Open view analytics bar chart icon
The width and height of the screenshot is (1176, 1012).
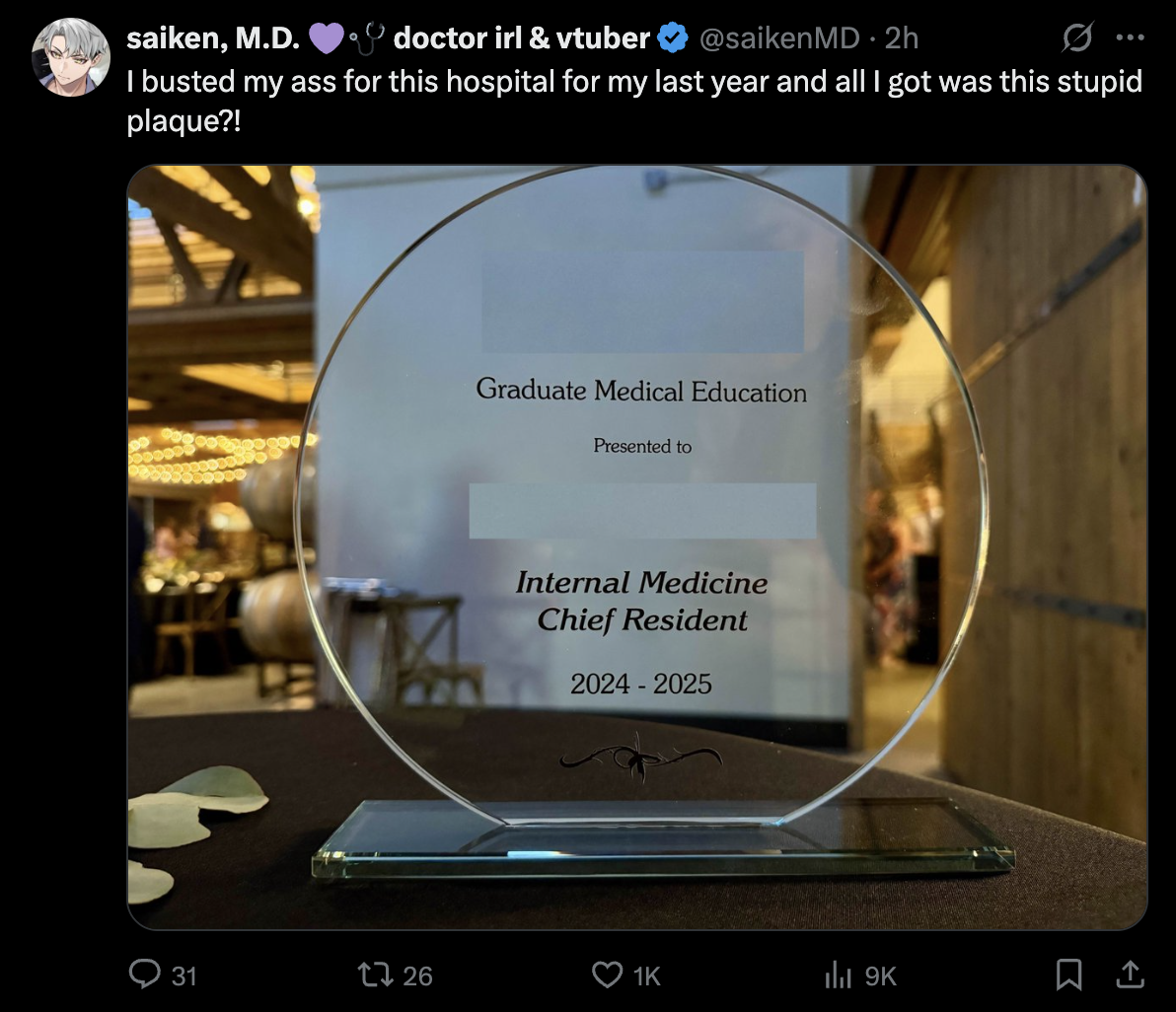point(839,975)
